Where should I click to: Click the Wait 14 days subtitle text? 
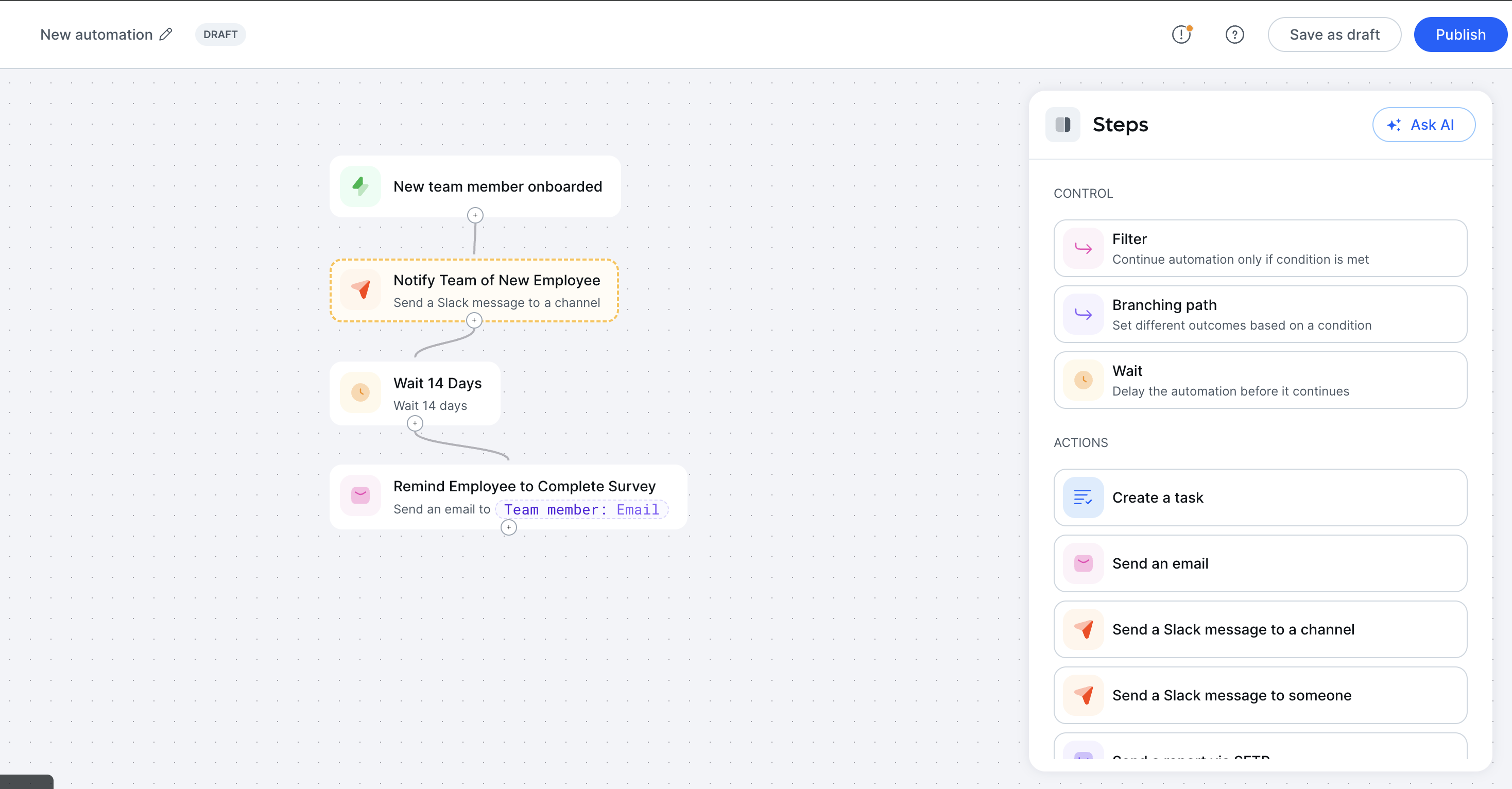[x=430, y=406]
